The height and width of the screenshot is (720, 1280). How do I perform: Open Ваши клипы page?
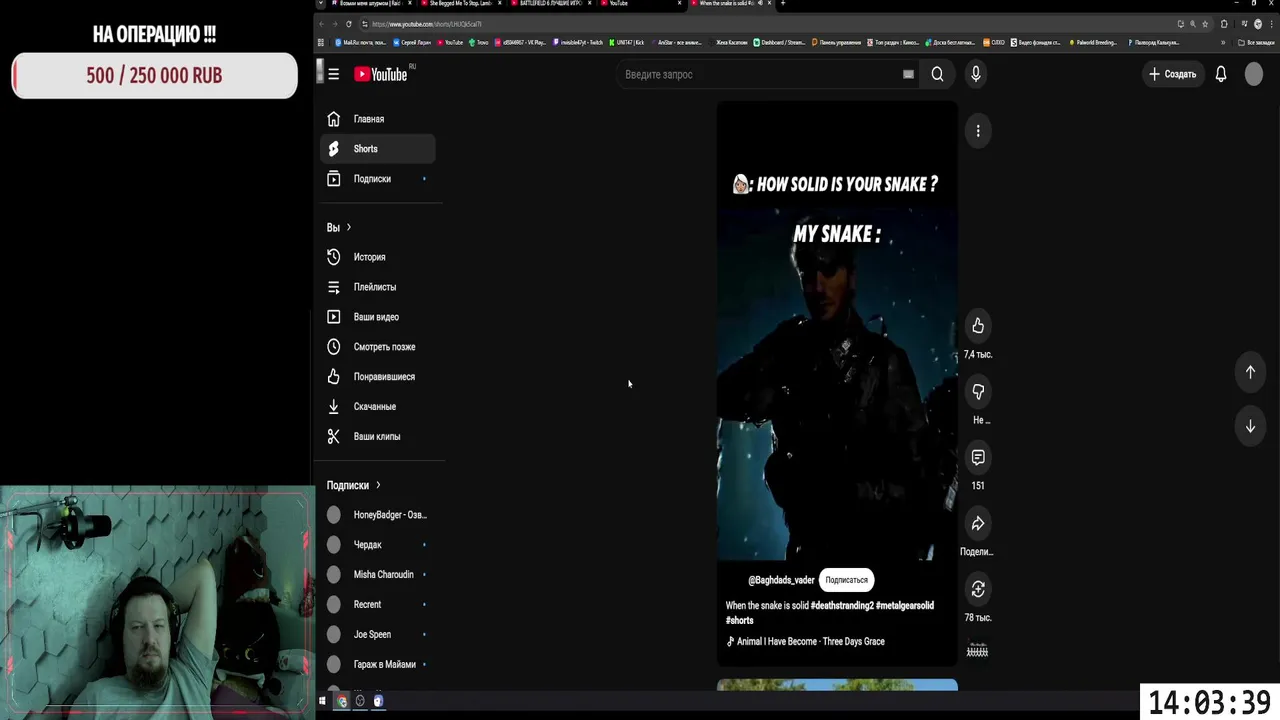click(377, 437)
